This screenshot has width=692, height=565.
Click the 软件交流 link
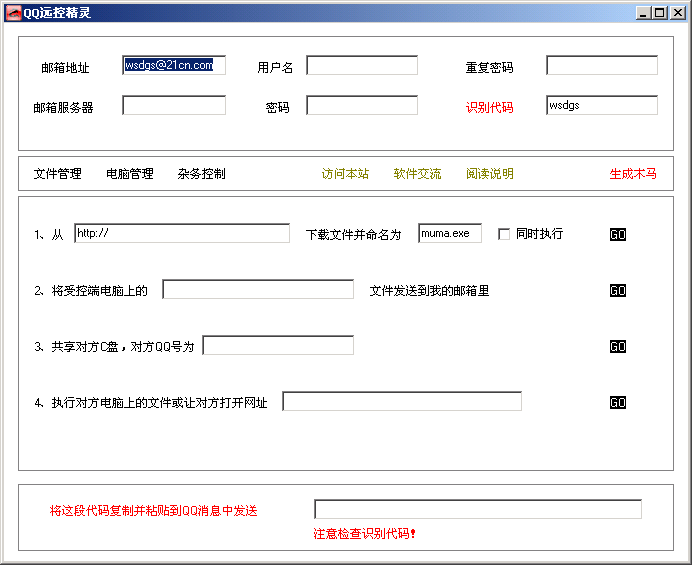[x=417, y=174]
